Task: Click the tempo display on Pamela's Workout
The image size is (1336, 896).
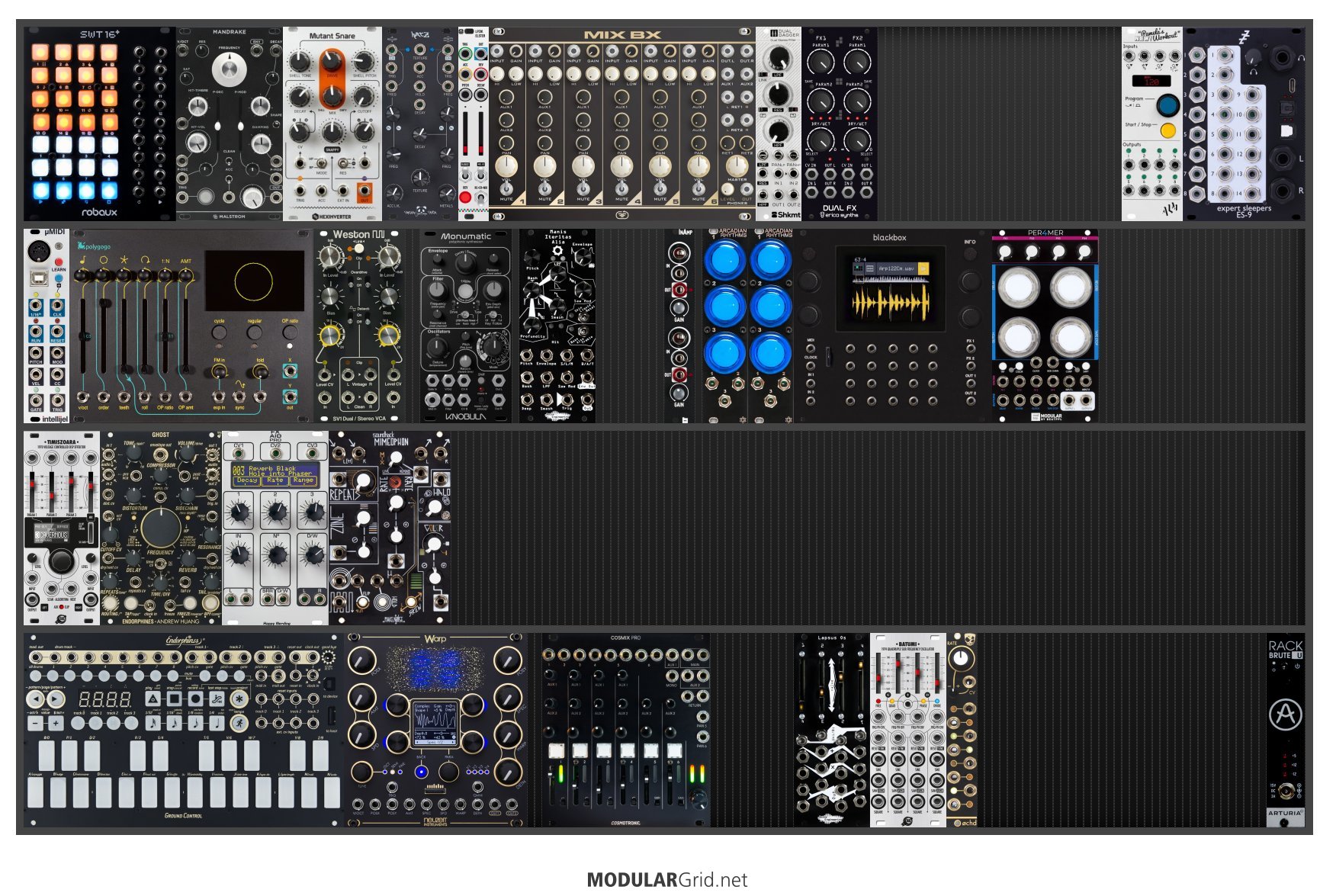Action: pyautogui.click(x=1151, y=81)
